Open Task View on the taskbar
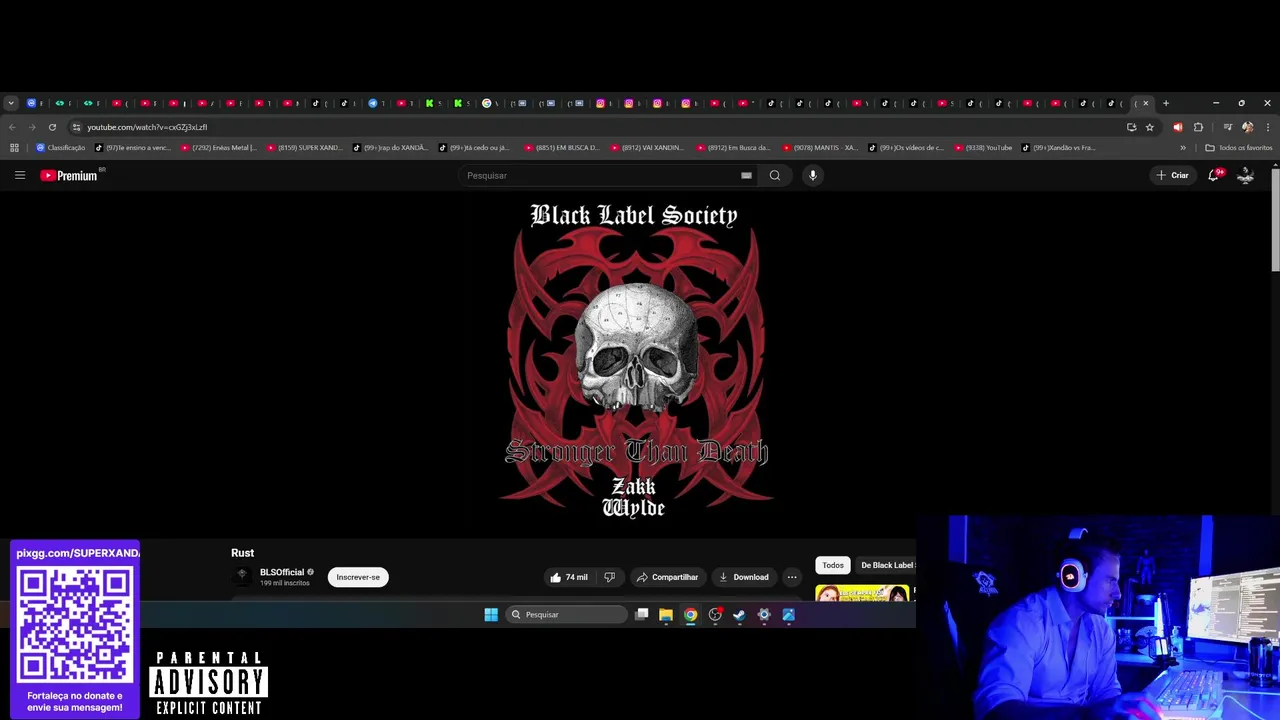1280x720 pixels. (x=642, y=615)
